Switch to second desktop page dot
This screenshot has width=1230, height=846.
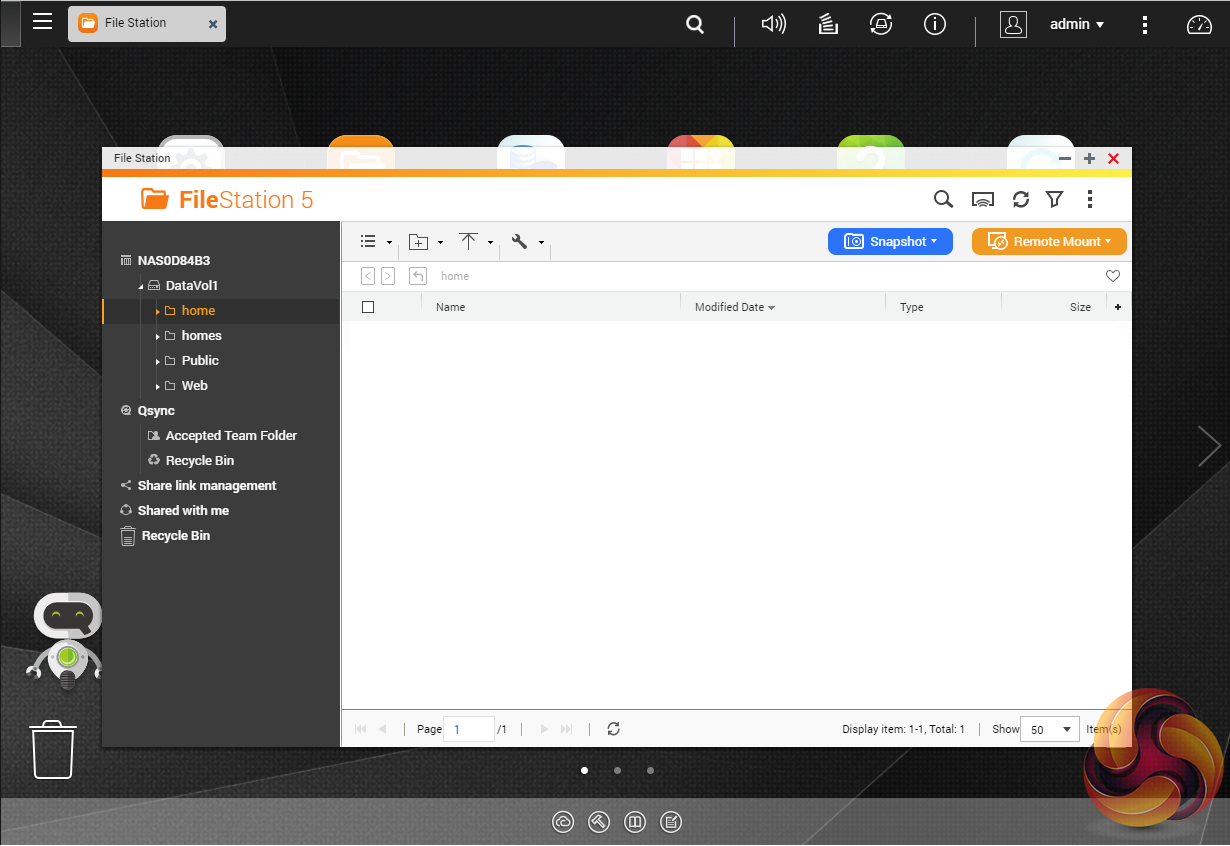tap(617, 771)
